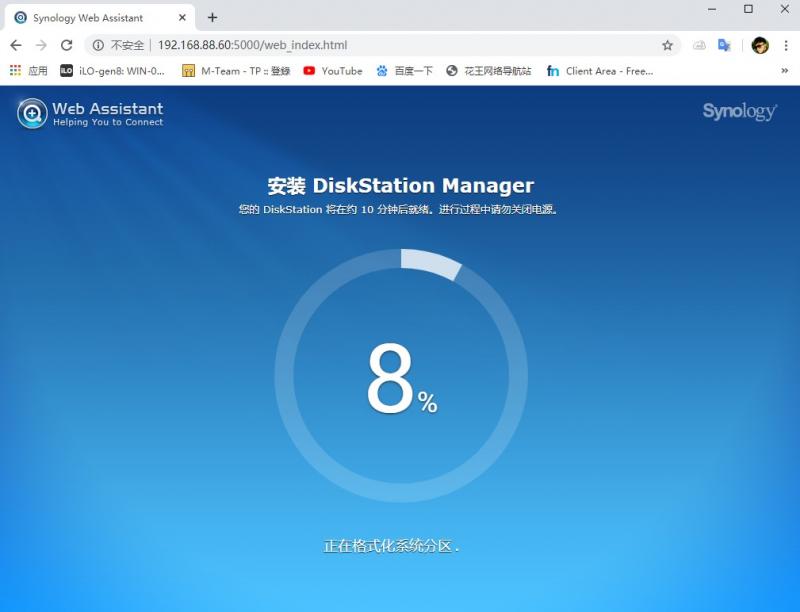Show hidden bookmarks with the double chevron

[x=785, y=71]
